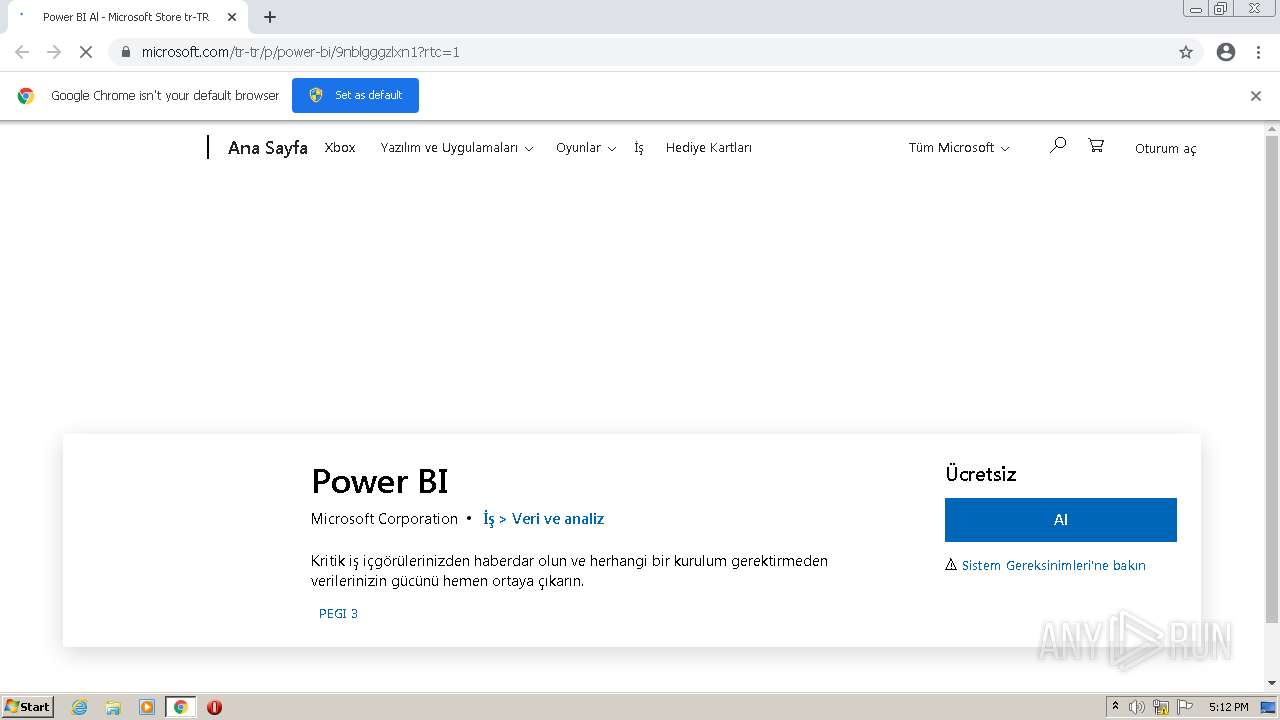Open Internet Explorer from the taskbar
The height and width of the screenshot is (720, 1280).
[79, 707]
